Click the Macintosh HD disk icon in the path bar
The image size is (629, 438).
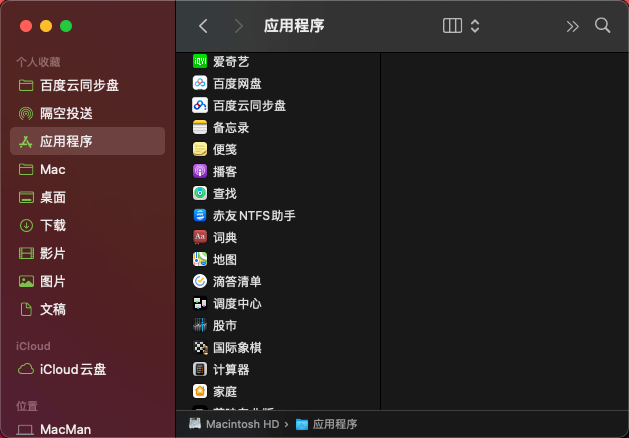[195, 424]
